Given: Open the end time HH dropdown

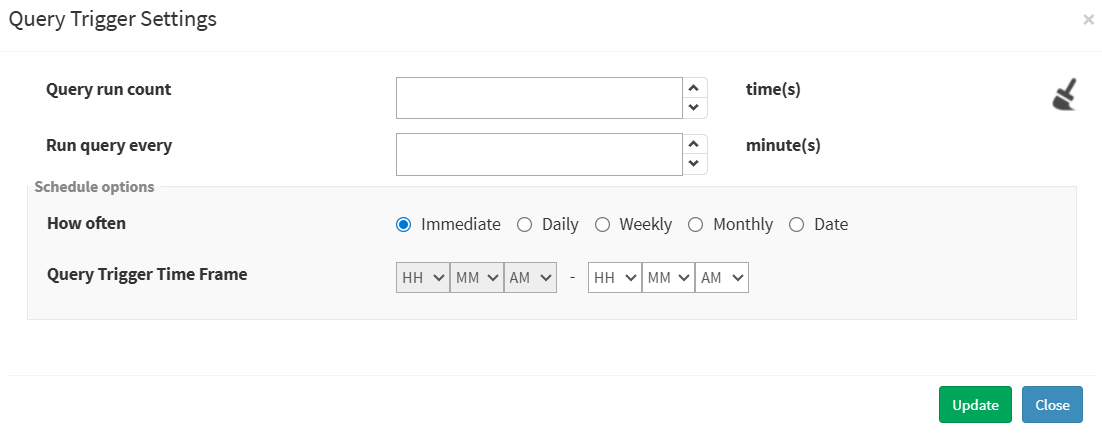Looking at the screenshot, I should click(x=615, y=278).
